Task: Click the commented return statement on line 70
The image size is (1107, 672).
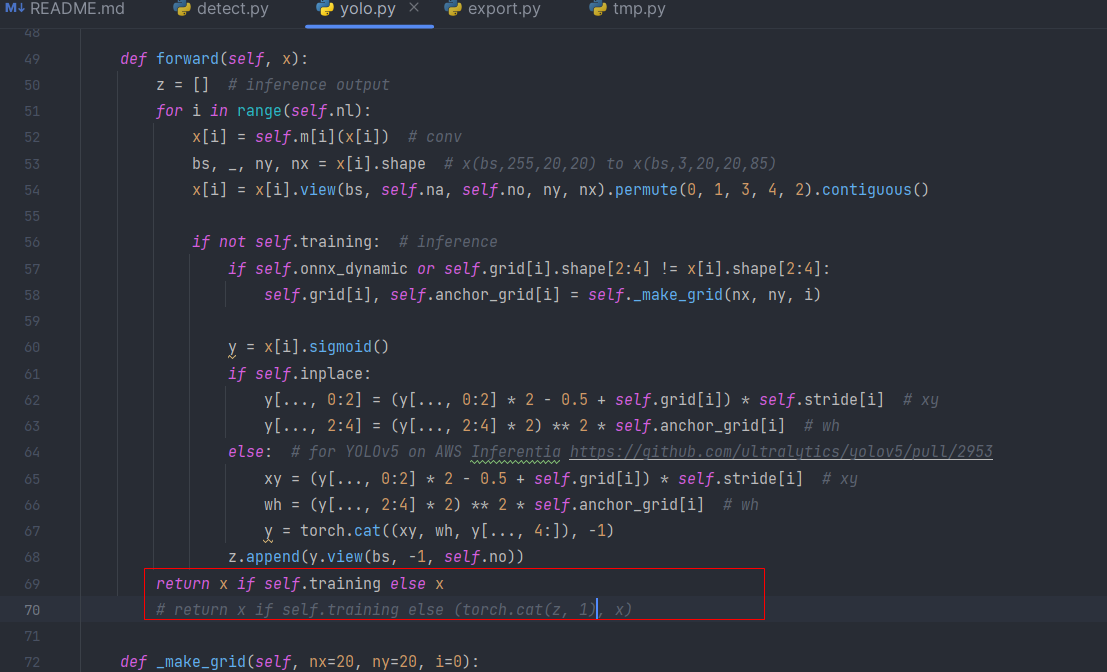Action: click(x=394, y=610)
